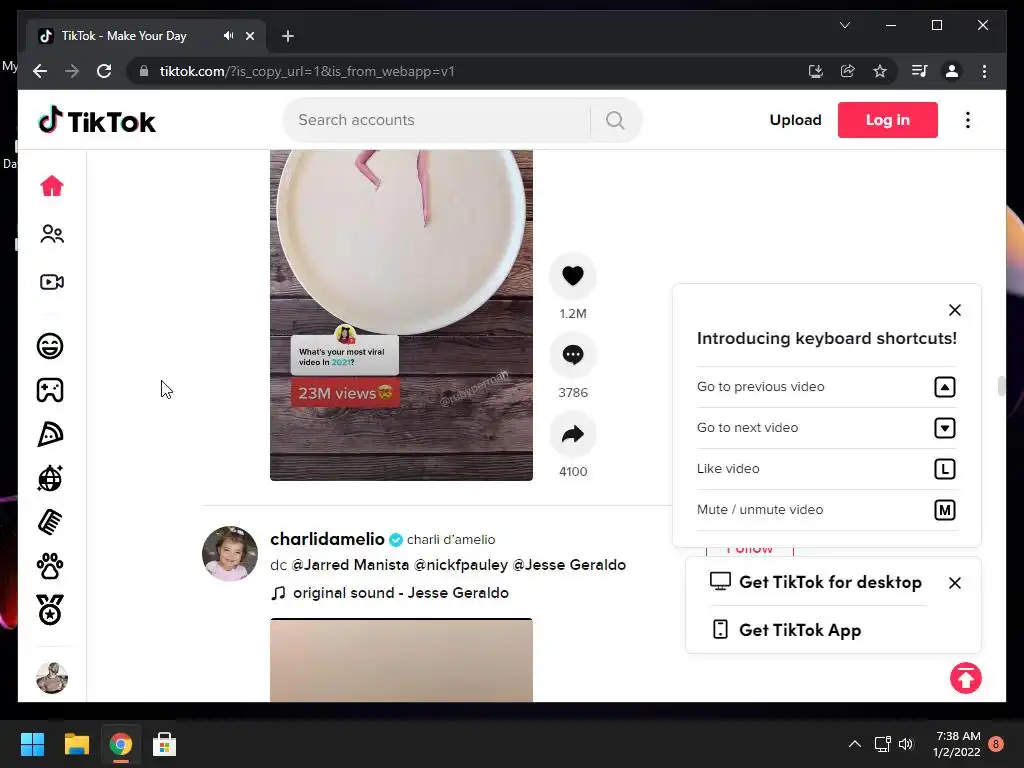Screen dimensions: 1024x768
Task: Click Get TikTok App
Action: coord(787,630)
